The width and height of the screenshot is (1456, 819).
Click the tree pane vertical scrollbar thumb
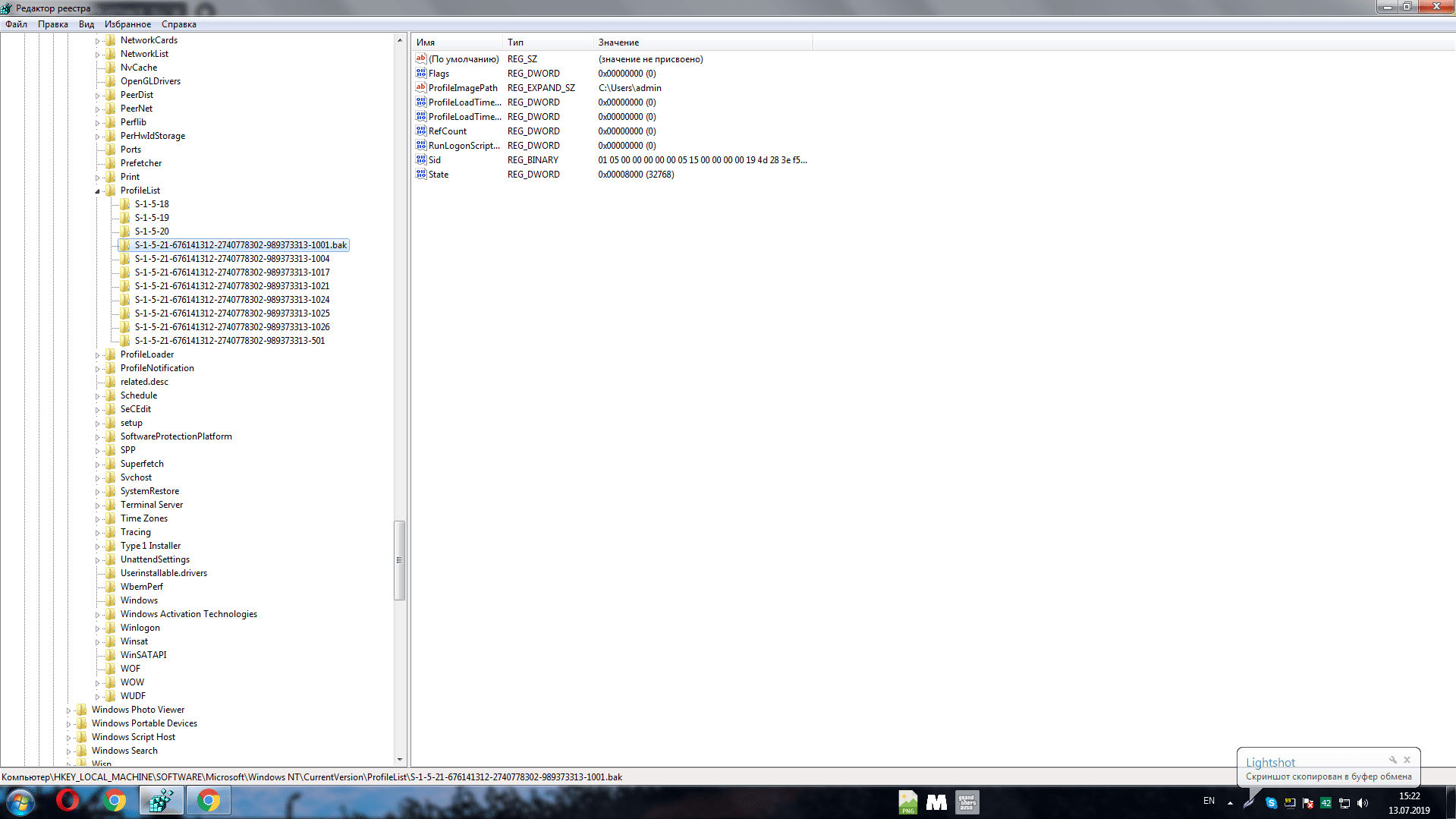point(399,560)
